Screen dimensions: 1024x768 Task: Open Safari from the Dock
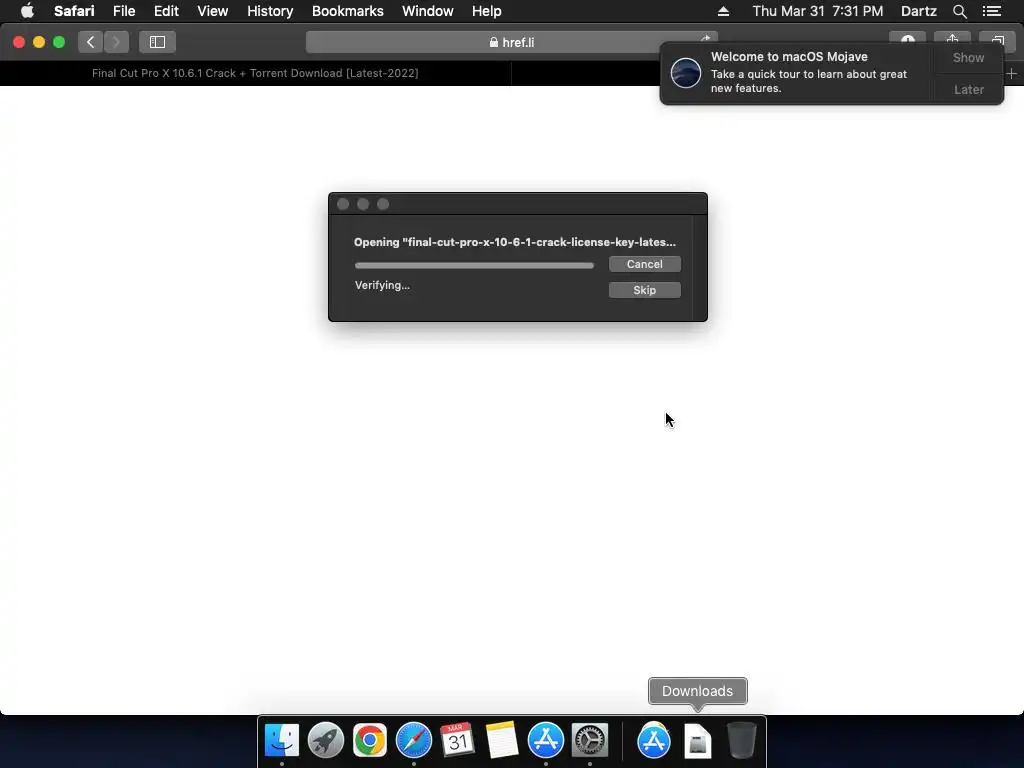(x=414, y=740)
